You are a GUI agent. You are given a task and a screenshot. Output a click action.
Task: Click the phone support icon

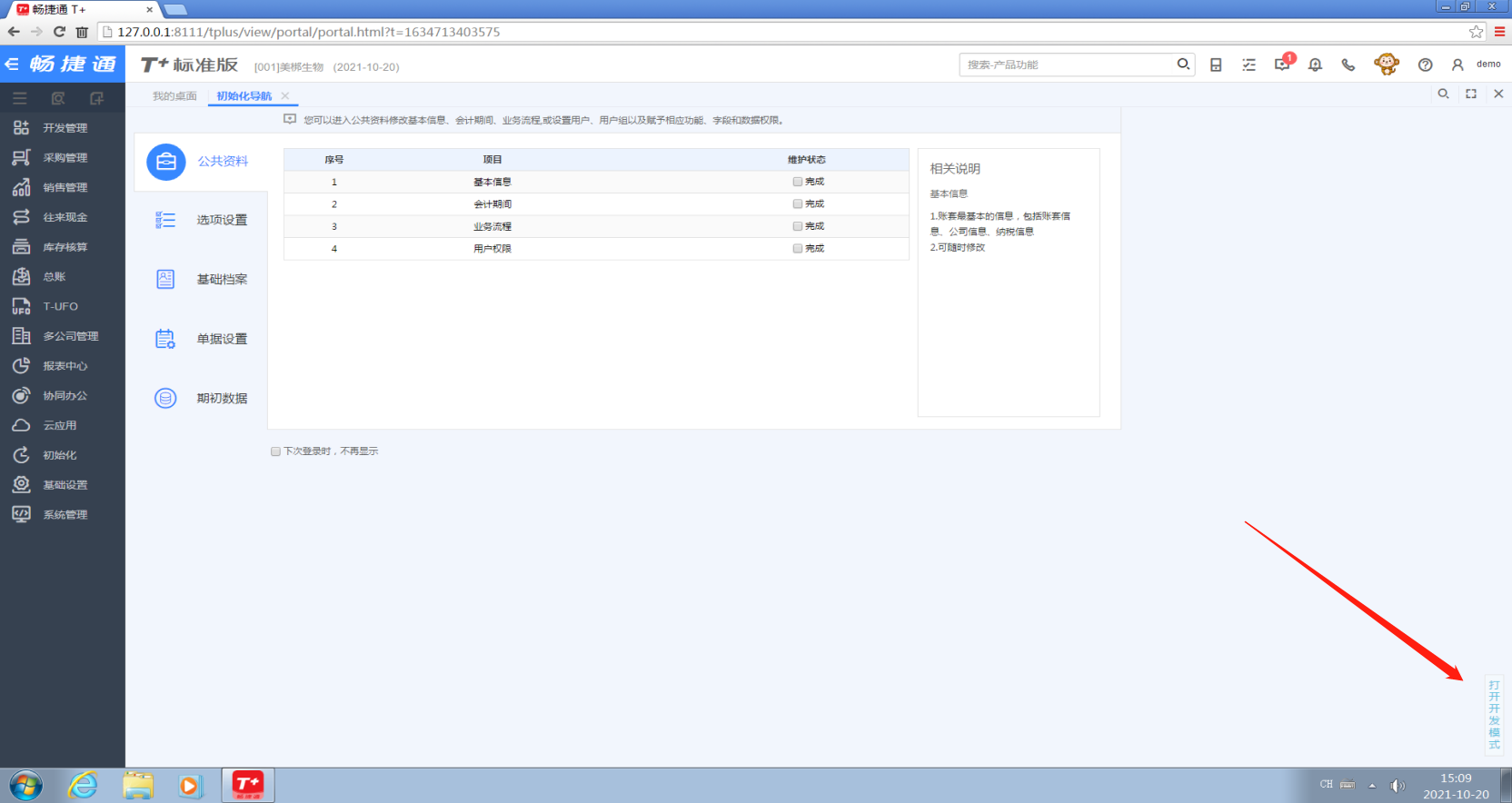click(1348, 65)
